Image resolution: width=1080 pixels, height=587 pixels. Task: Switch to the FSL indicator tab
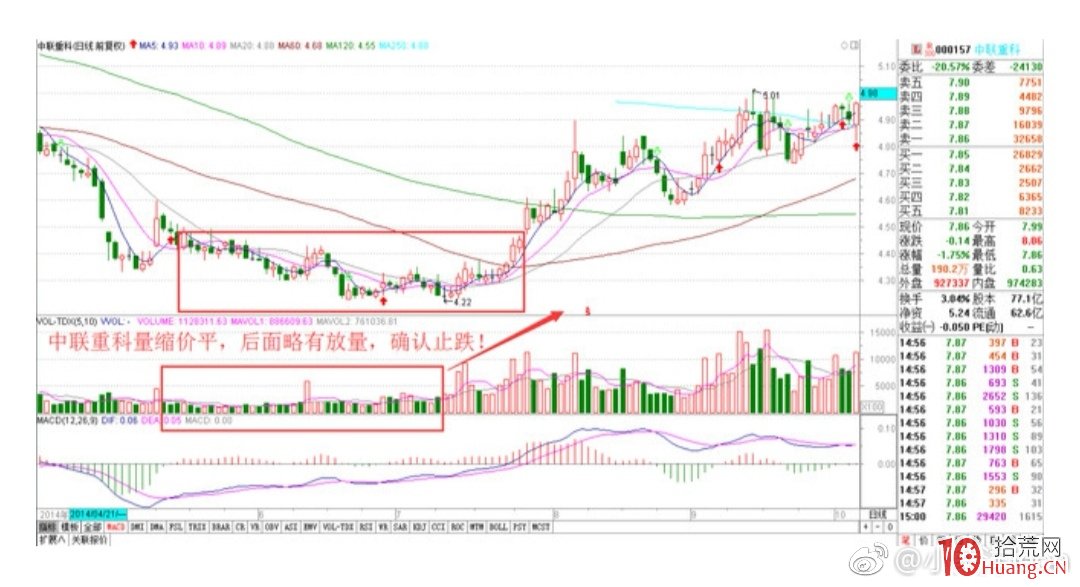pyautogui.click(x=176, y=527)
